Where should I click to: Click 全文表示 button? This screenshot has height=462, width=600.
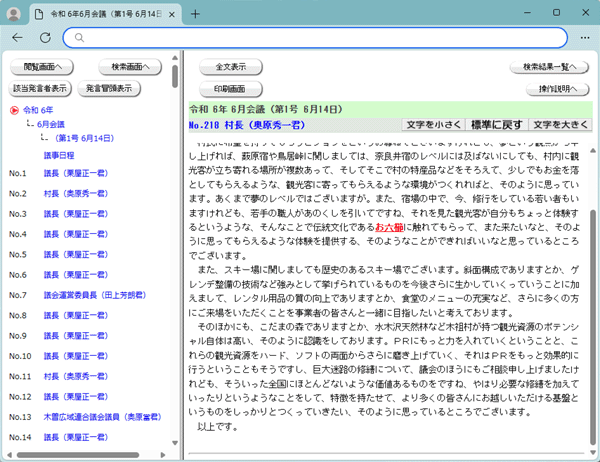pos(231,67)
